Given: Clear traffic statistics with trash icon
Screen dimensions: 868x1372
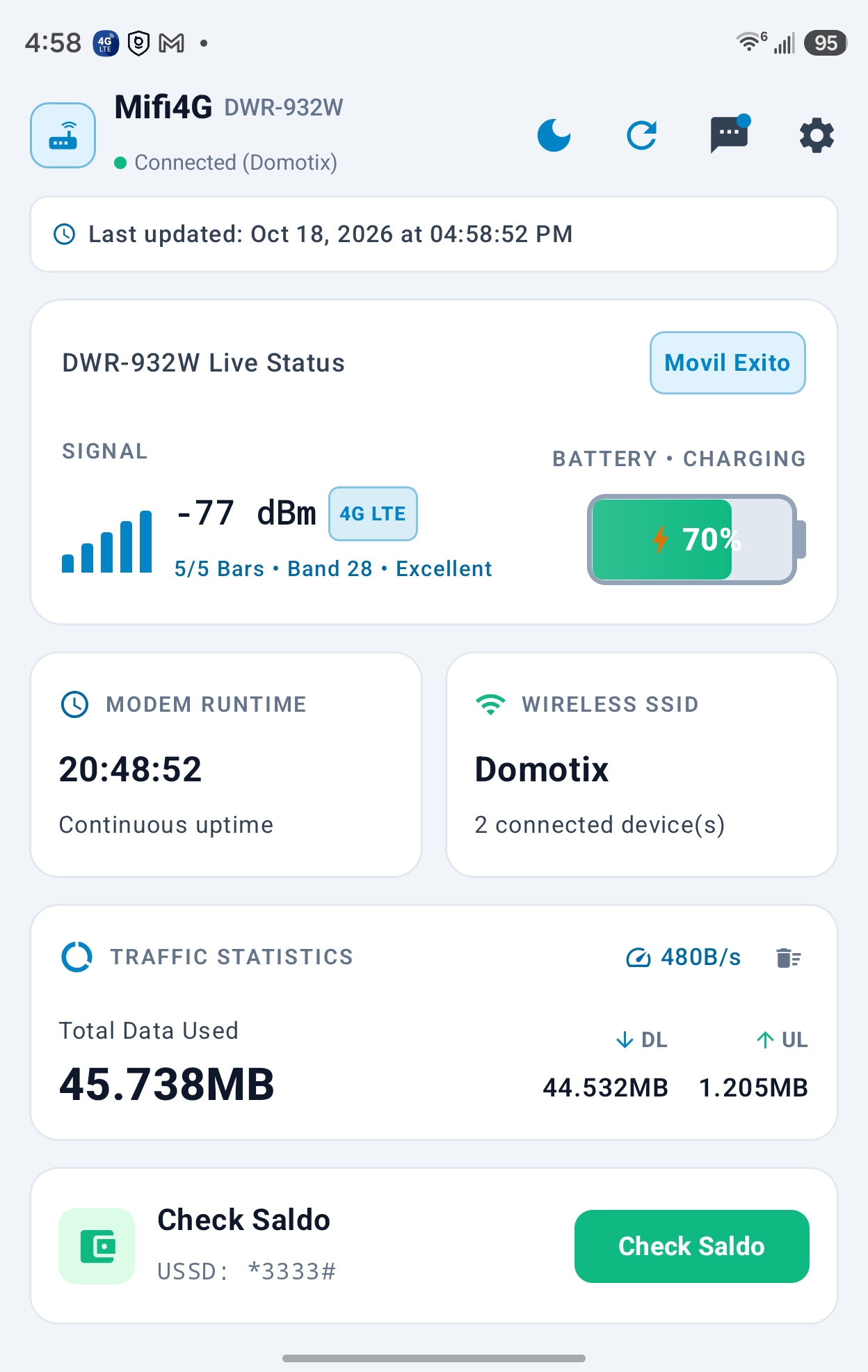Looking at the screenshot, I should [788, 958].
